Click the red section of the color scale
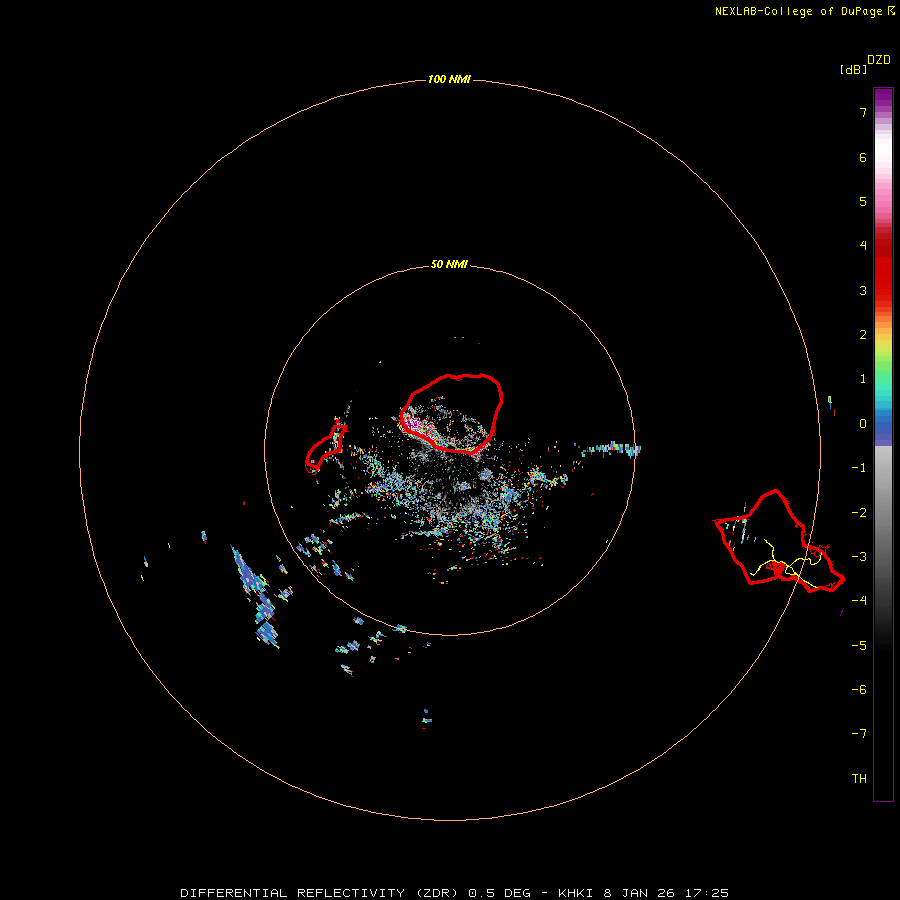Screen dimensions: 900x900 (x=883, y=270)
